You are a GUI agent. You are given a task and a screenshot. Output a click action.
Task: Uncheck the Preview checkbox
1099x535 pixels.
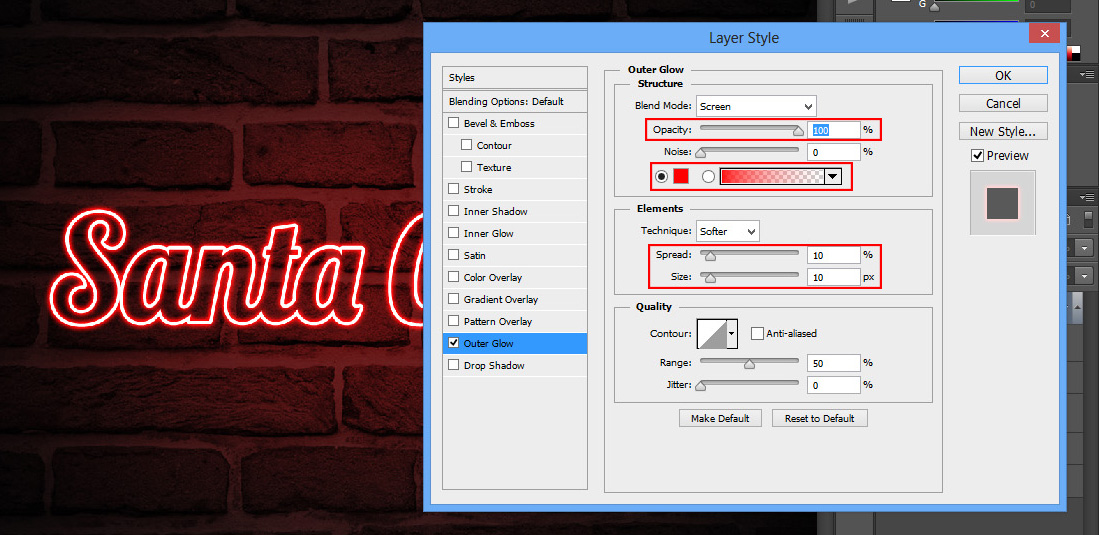click(x=977, y=156)
